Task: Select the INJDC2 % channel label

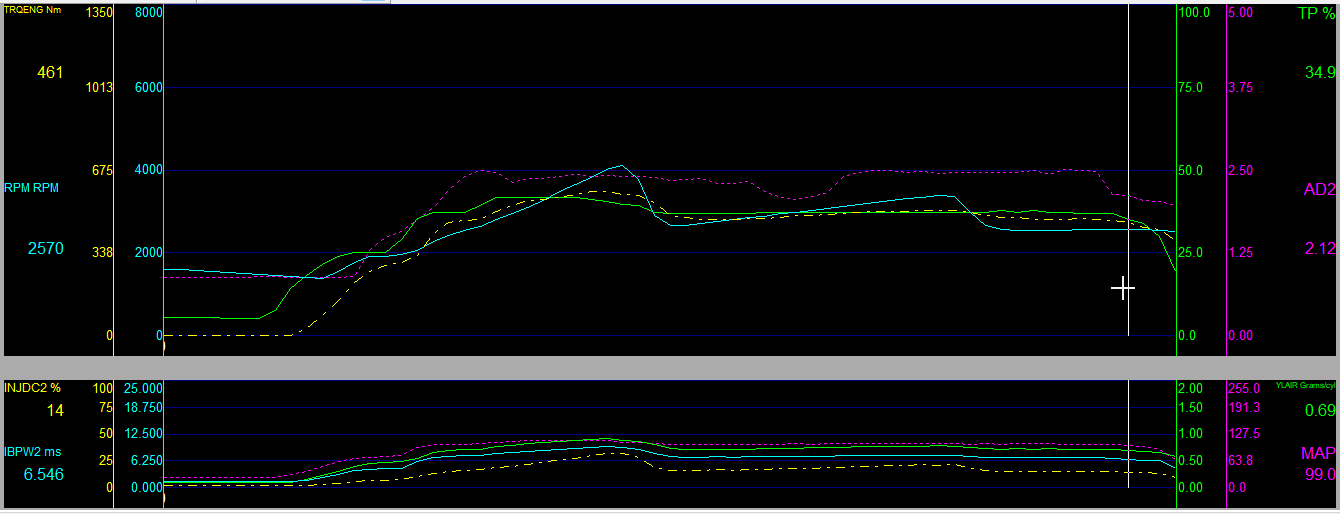Action: (33, 387)
